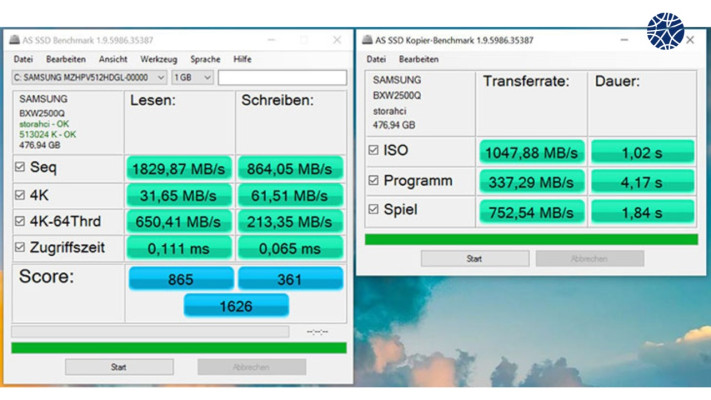Open Datei menu in AS SSD Benchmark

tap(23, 59)
